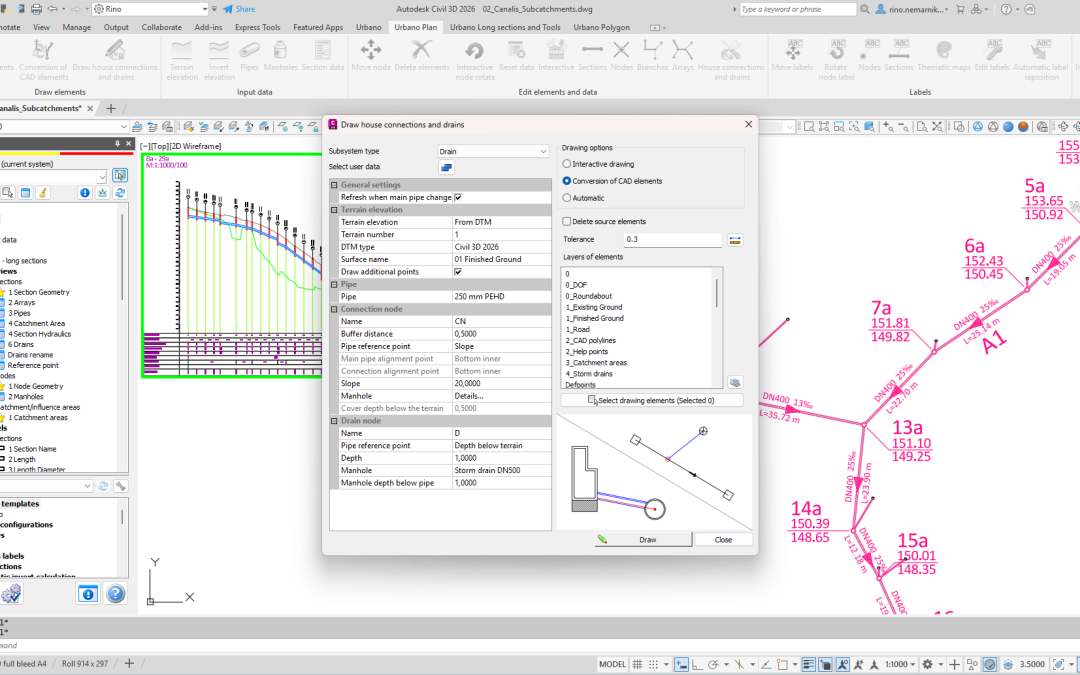Image resolution: width=1080 pixels, height=675 pixels.
Task: Open the Urbano Polygon ribbon tab
Action: [x=601, y=27]
